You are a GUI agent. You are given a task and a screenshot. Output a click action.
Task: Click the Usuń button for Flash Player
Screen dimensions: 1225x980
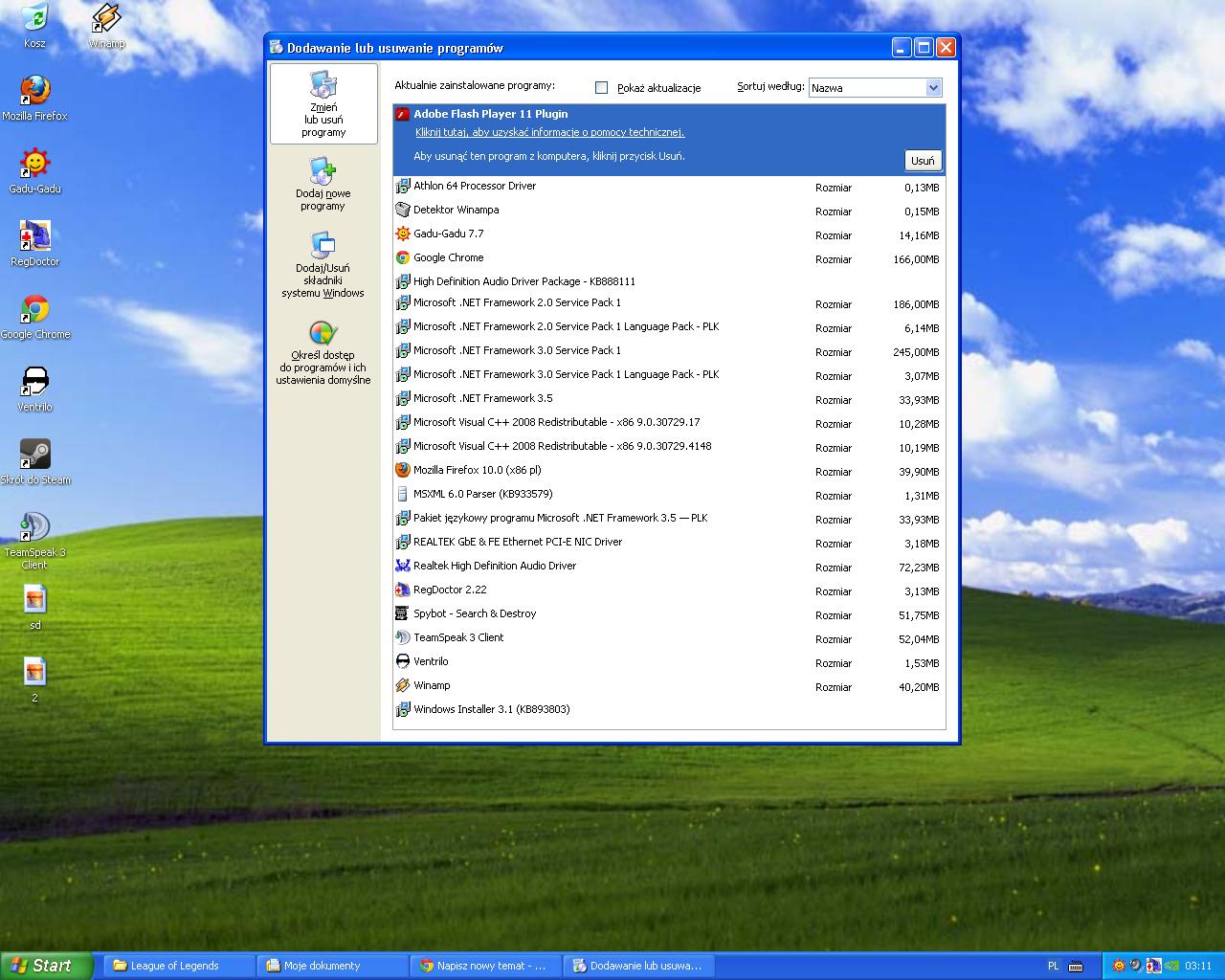923,160
